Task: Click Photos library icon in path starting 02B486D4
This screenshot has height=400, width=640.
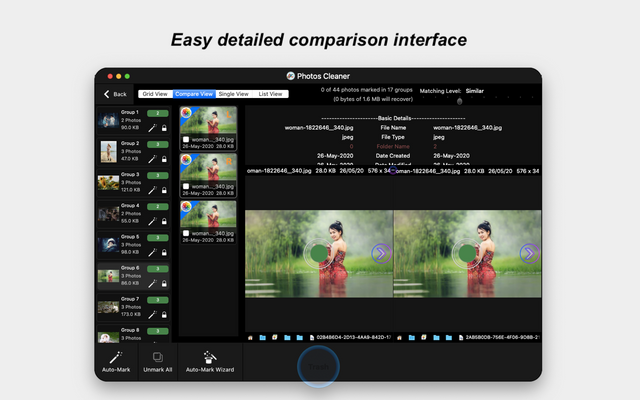Action: [x=275, y=338]
